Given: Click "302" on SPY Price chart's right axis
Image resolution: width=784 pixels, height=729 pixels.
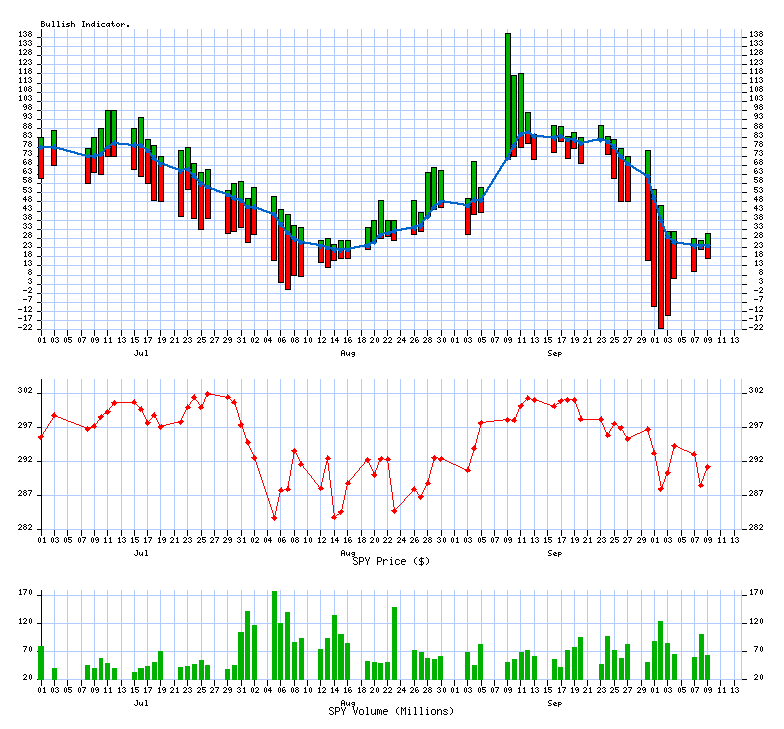Looking at the screenshot, I should point(757,392).
